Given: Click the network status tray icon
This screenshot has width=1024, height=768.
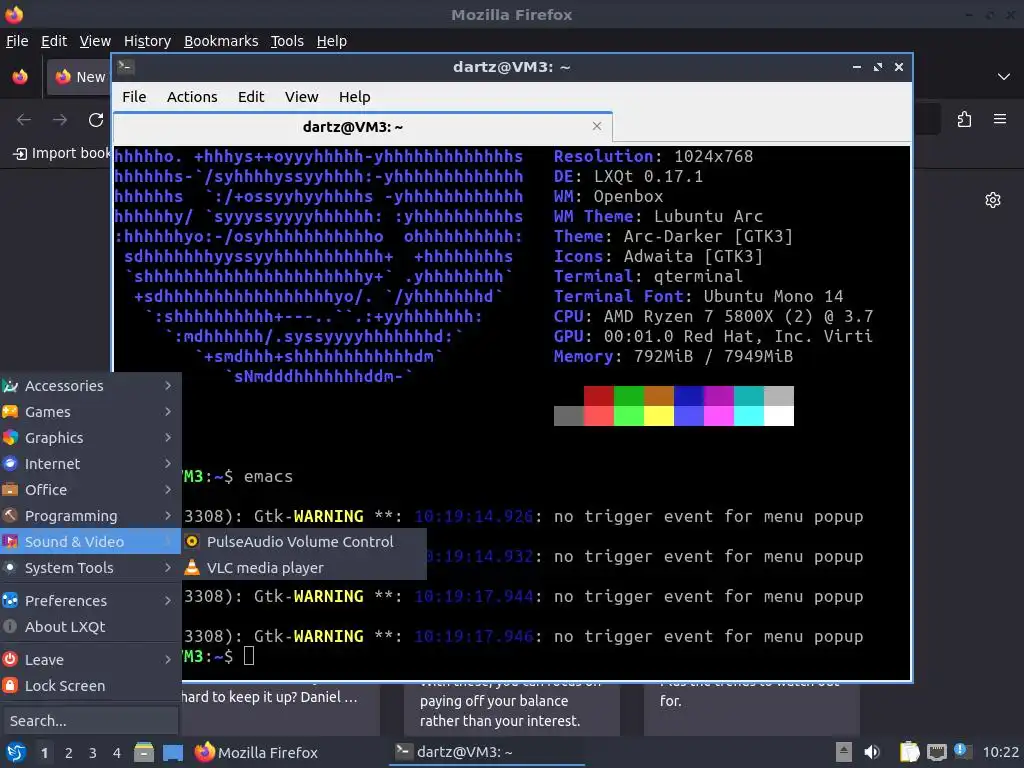Looking at the screenshot, I should [936, 752].
